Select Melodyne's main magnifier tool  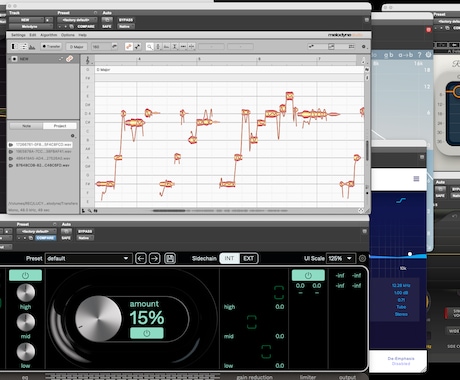150,47
